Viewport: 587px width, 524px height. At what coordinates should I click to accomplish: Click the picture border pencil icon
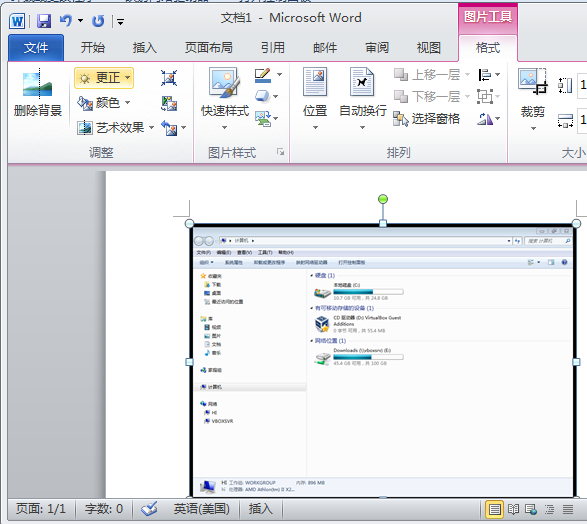[263, 75]
